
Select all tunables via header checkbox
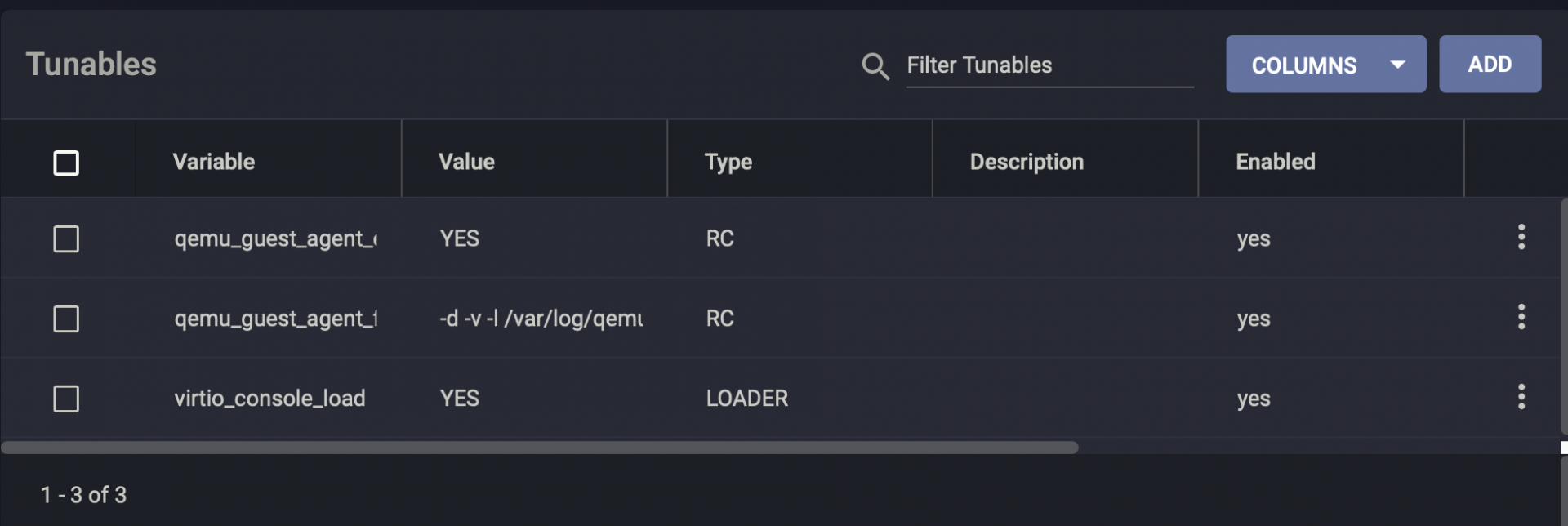66,163
